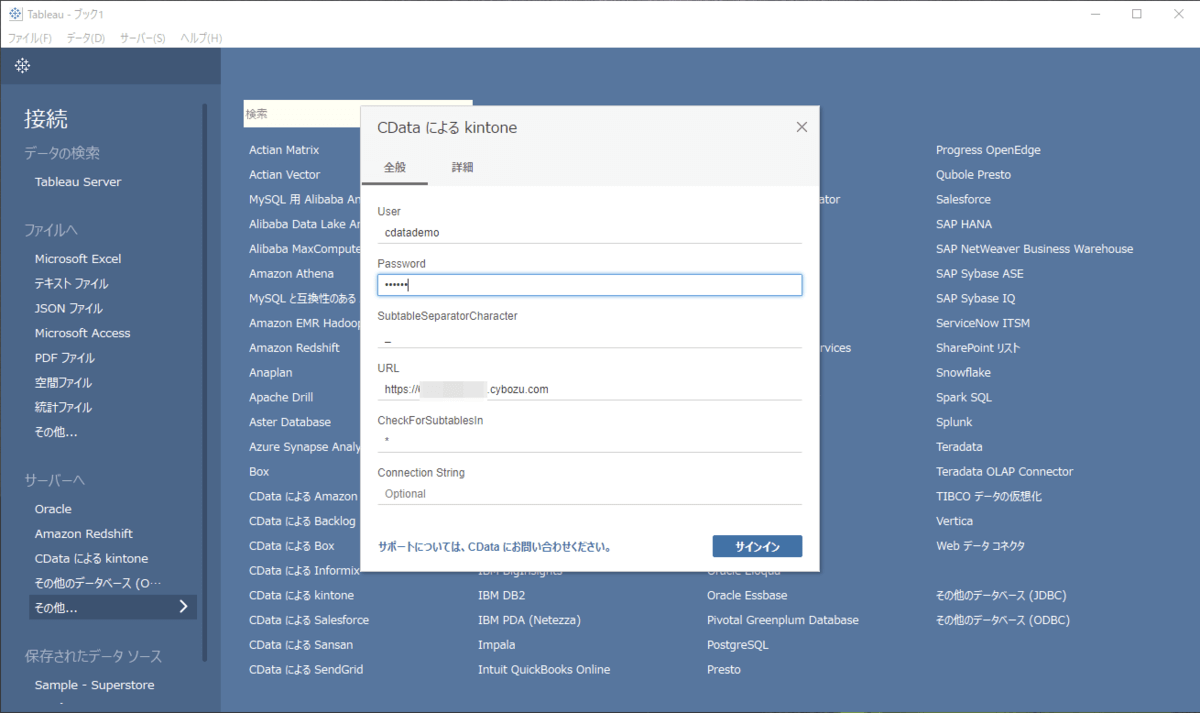
Task: Click the CheckForSubtablesIn field
Action: (590, 441)
